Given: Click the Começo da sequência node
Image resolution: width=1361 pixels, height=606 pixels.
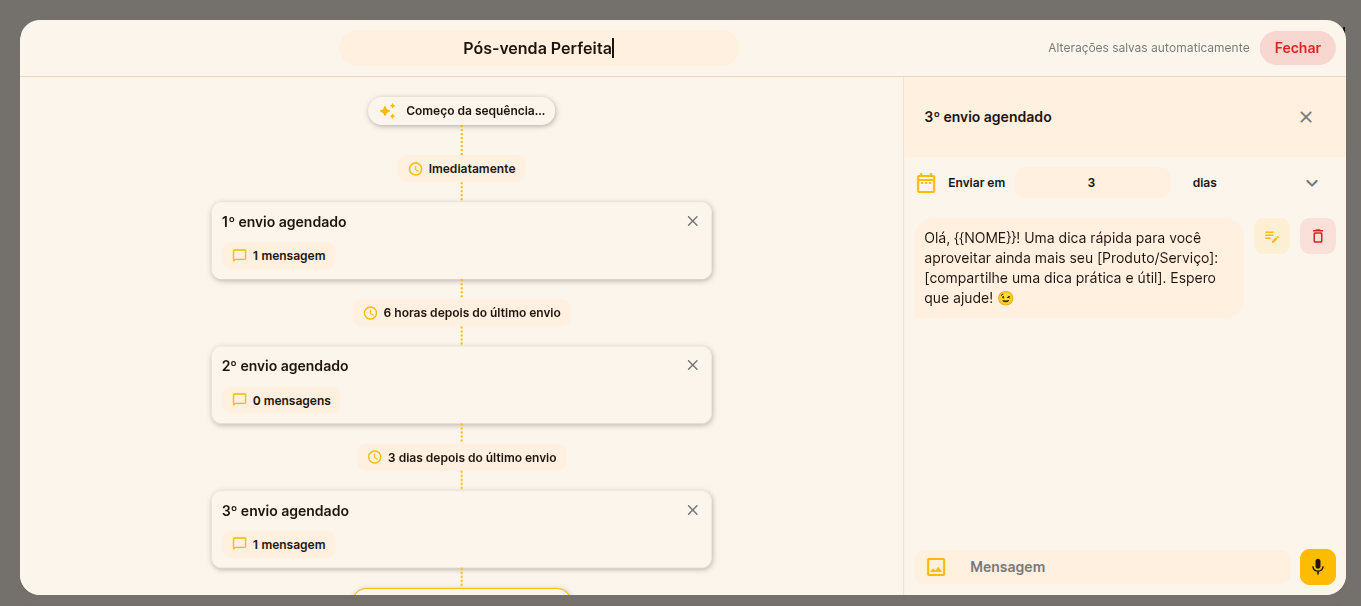Looking at the screenshot, I should point(462,111).
